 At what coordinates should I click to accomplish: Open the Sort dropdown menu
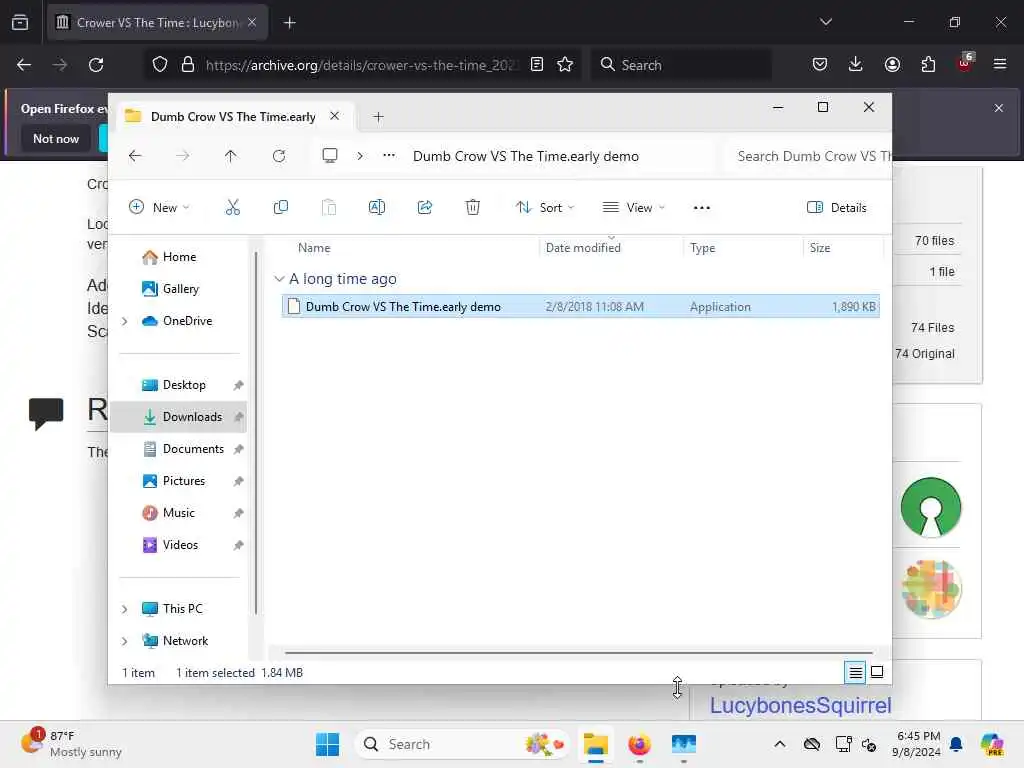545,208
